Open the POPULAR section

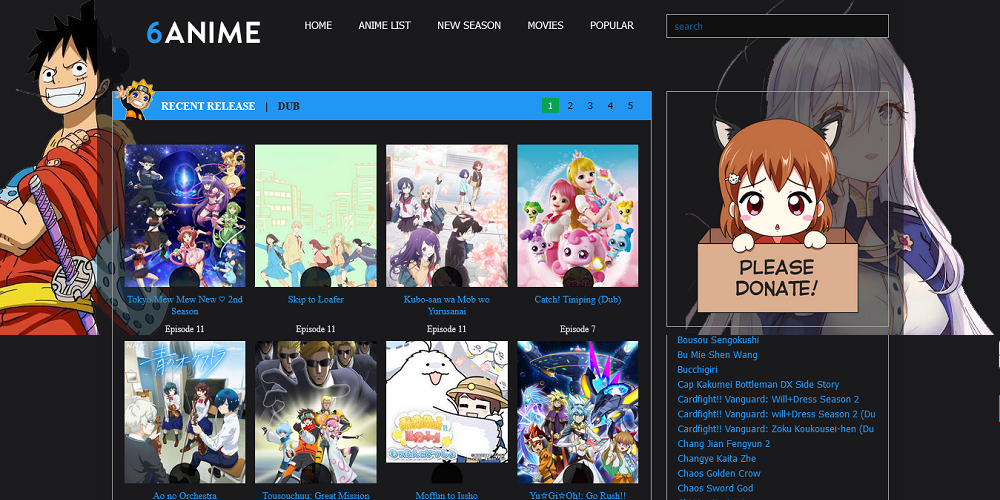point(612,26)
